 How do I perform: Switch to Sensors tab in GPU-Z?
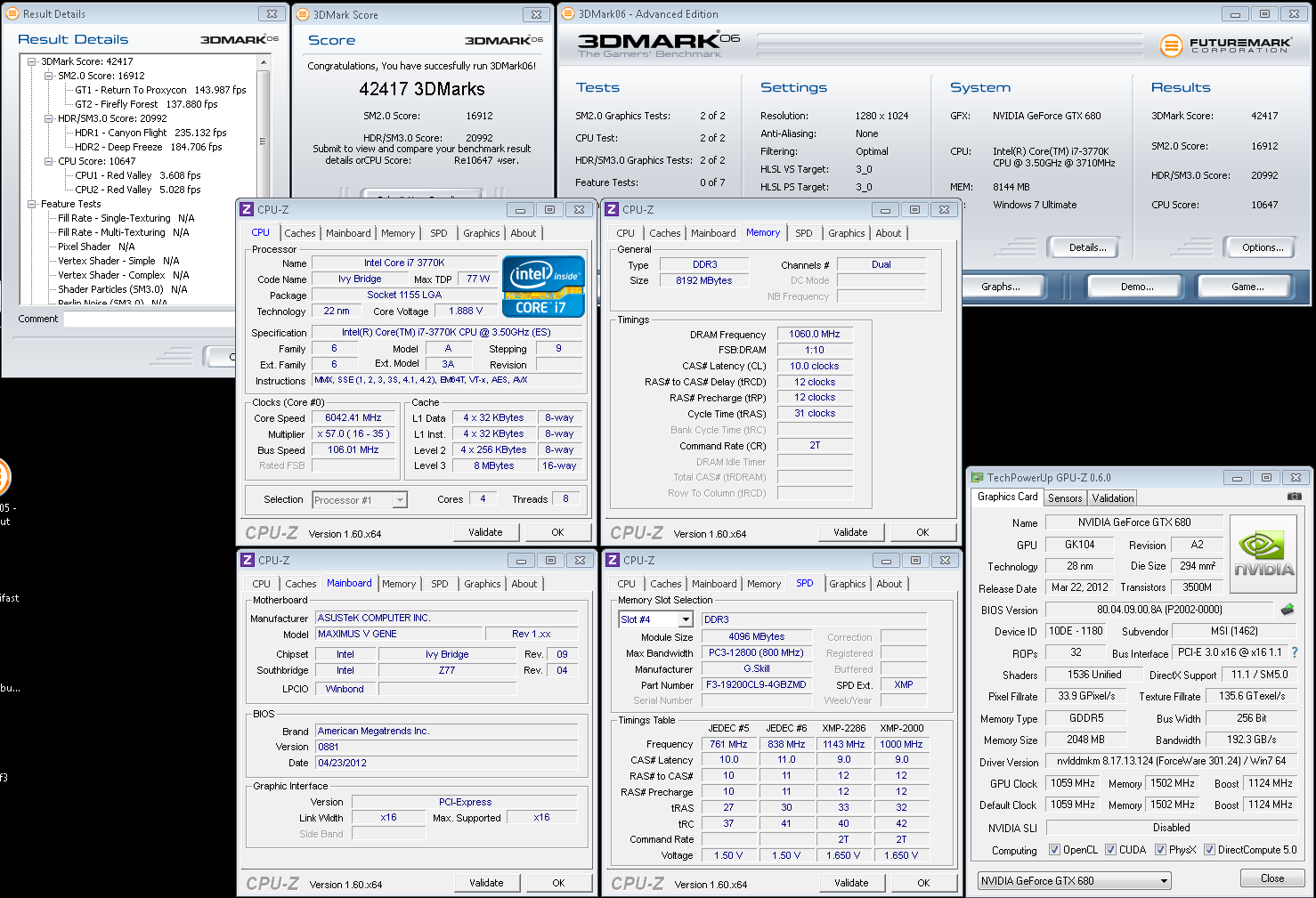(1065, 498)
